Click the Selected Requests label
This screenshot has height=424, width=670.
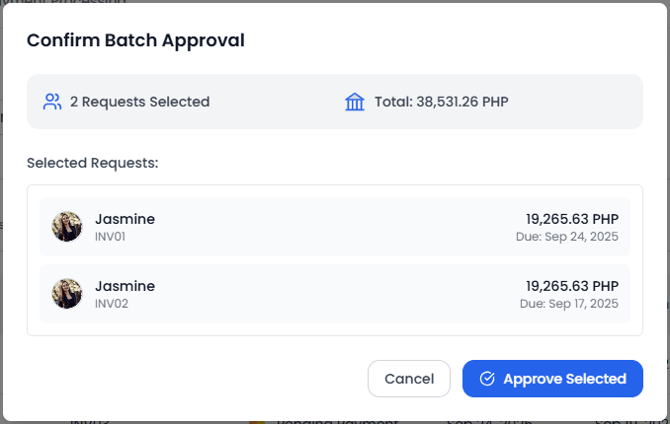(x=93, y=162)
